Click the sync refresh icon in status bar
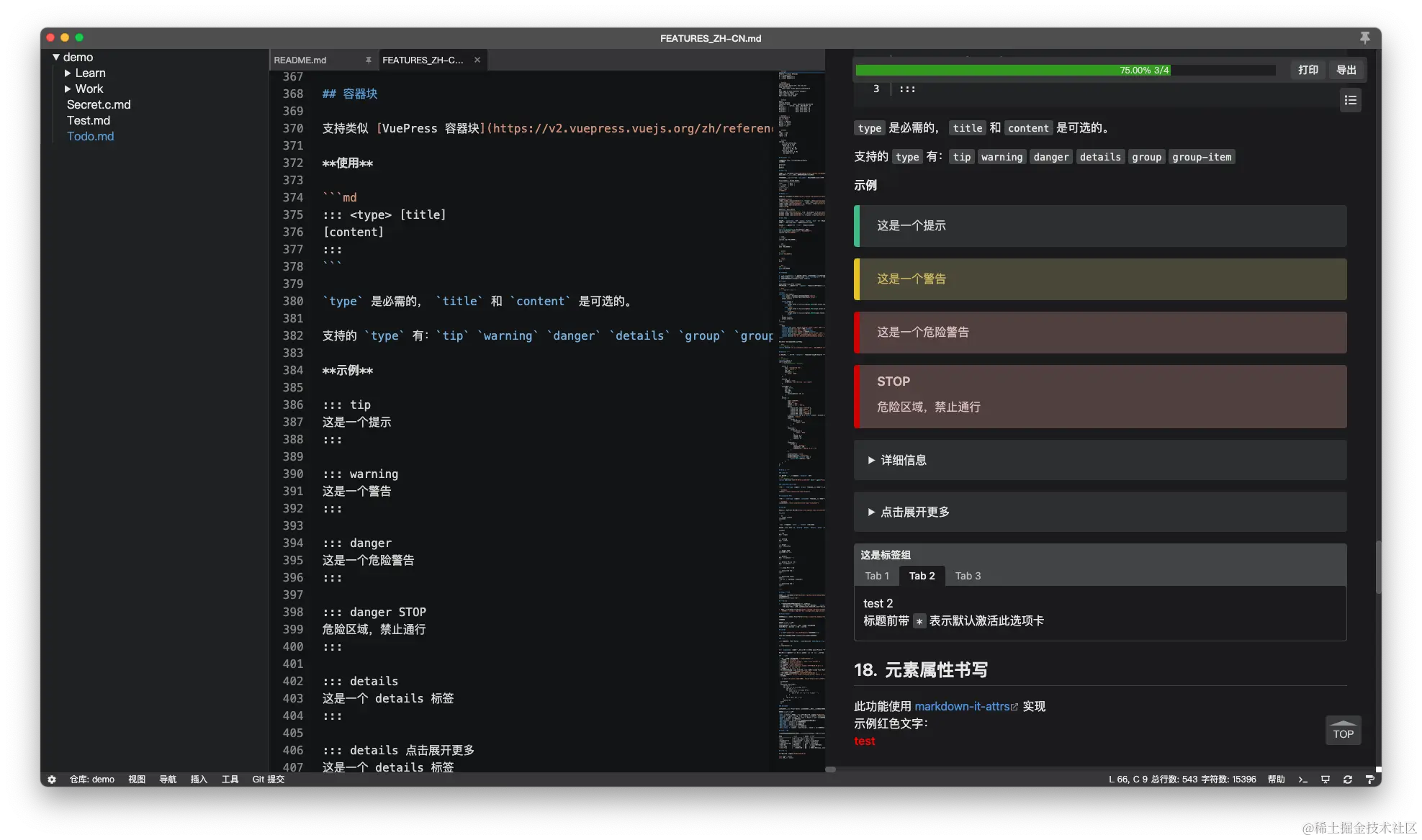The height and width of the screenshot is (840, 1422). (1347, 779)
